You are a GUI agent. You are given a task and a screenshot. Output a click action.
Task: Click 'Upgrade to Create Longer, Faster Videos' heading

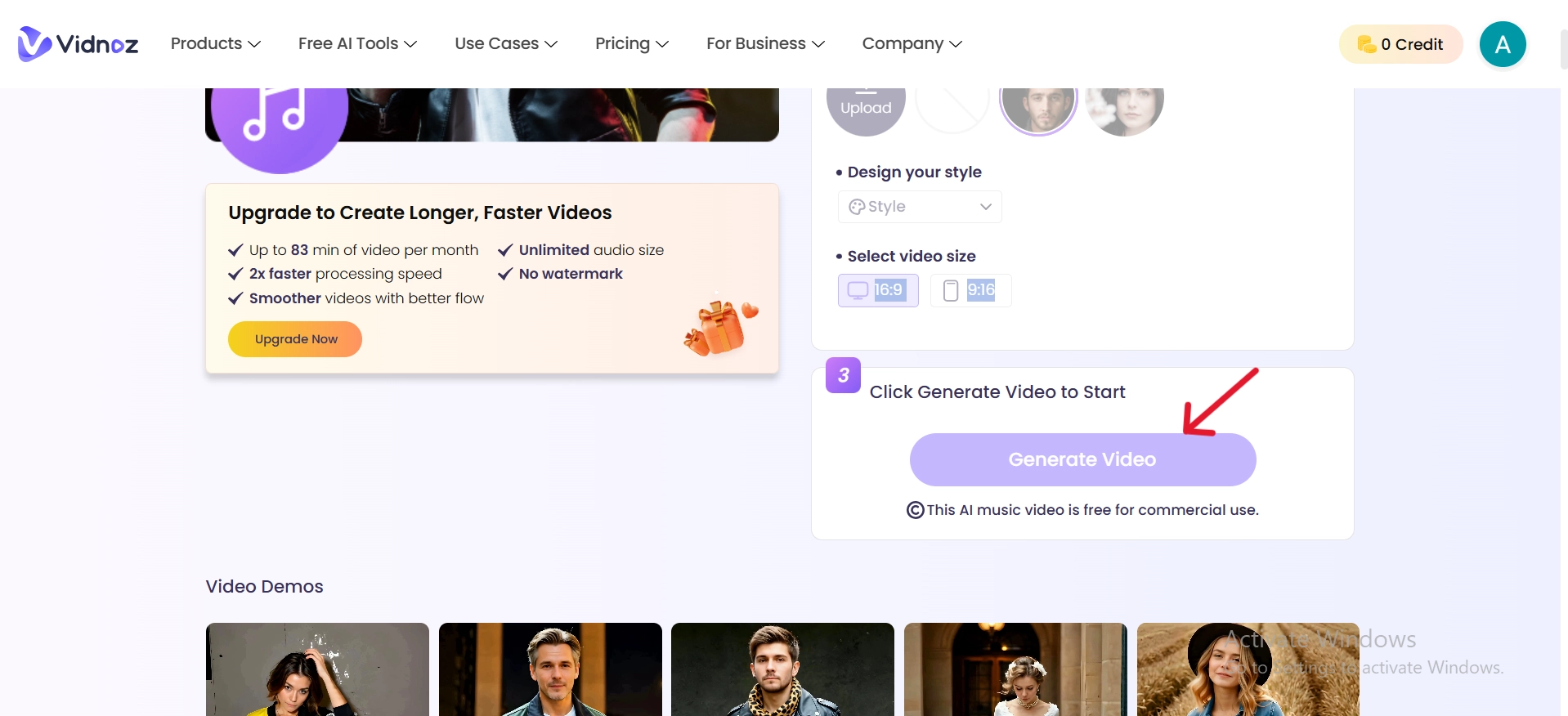(420, 213)
